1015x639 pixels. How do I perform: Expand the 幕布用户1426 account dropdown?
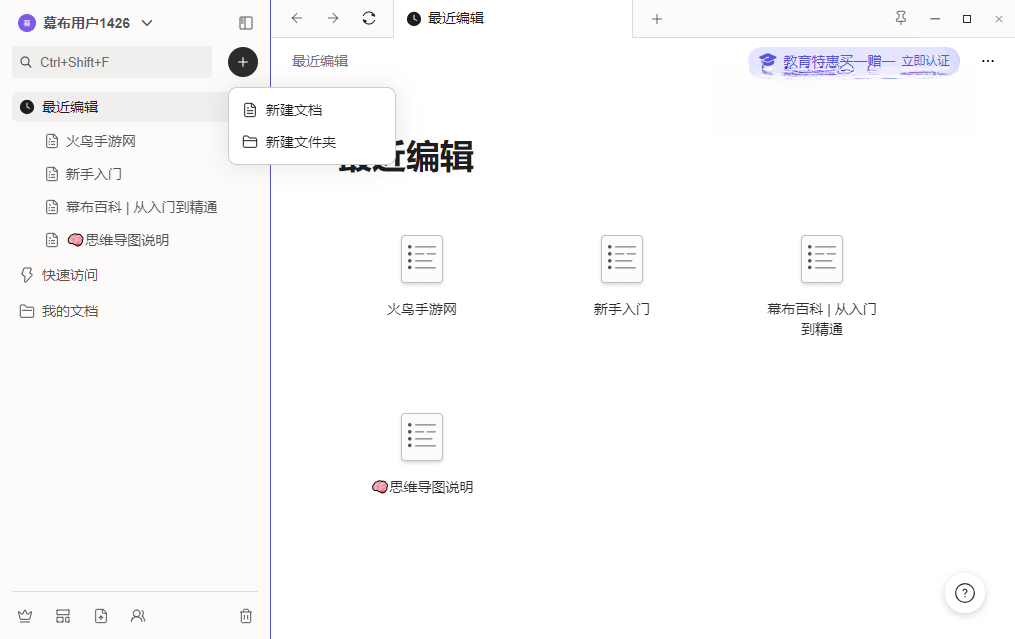click(x=85, y=23)
